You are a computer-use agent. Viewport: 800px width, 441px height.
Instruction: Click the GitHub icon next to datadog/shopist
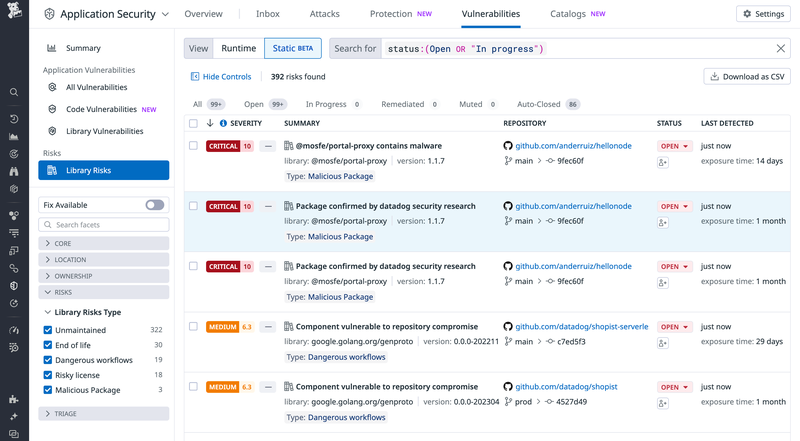pos(508,386)
